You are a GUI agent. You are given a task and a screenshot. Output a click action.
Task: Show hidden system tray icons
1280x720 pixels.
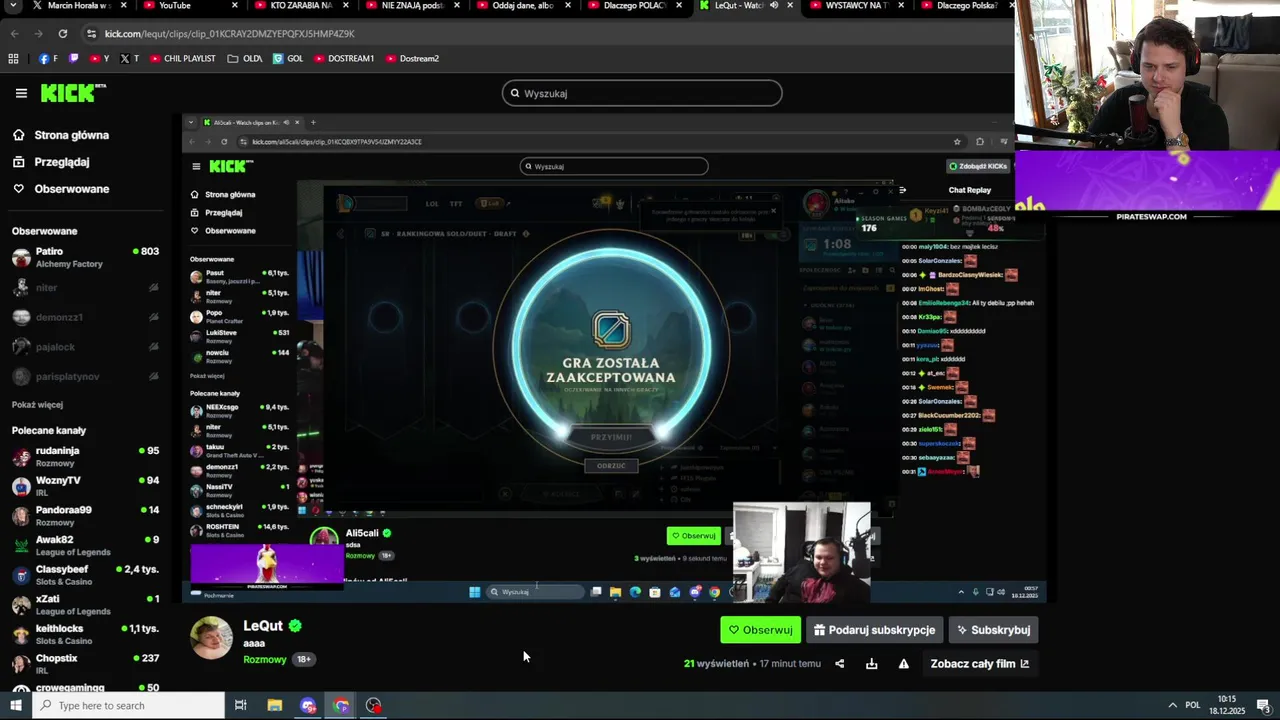coord(1172,705)
